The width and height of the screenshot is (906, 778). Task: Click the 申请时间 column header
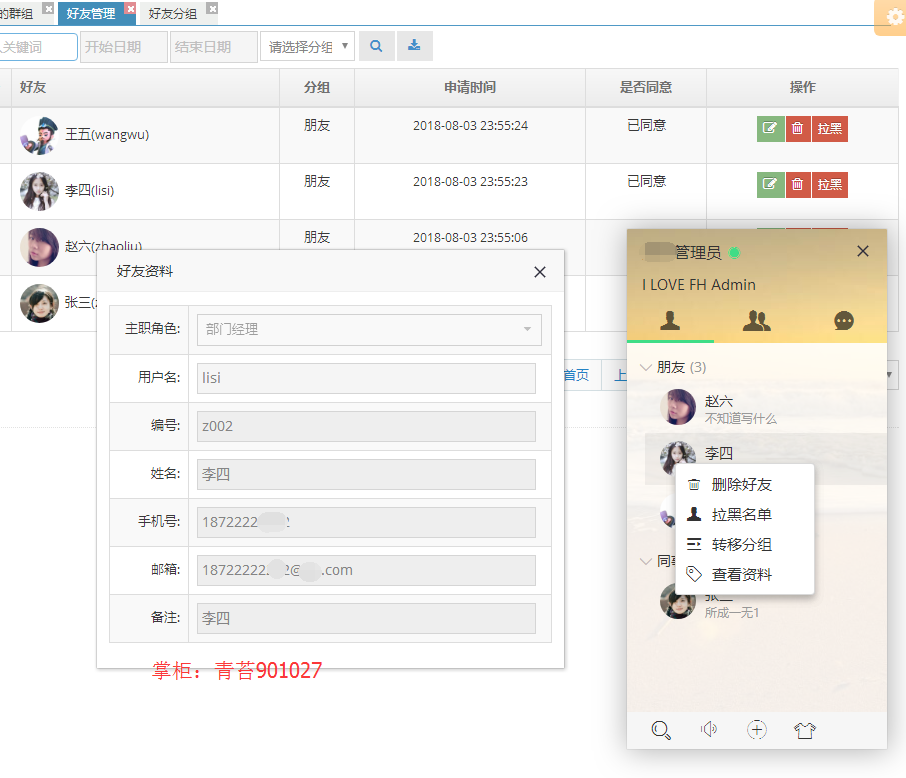tap(470, 87)
